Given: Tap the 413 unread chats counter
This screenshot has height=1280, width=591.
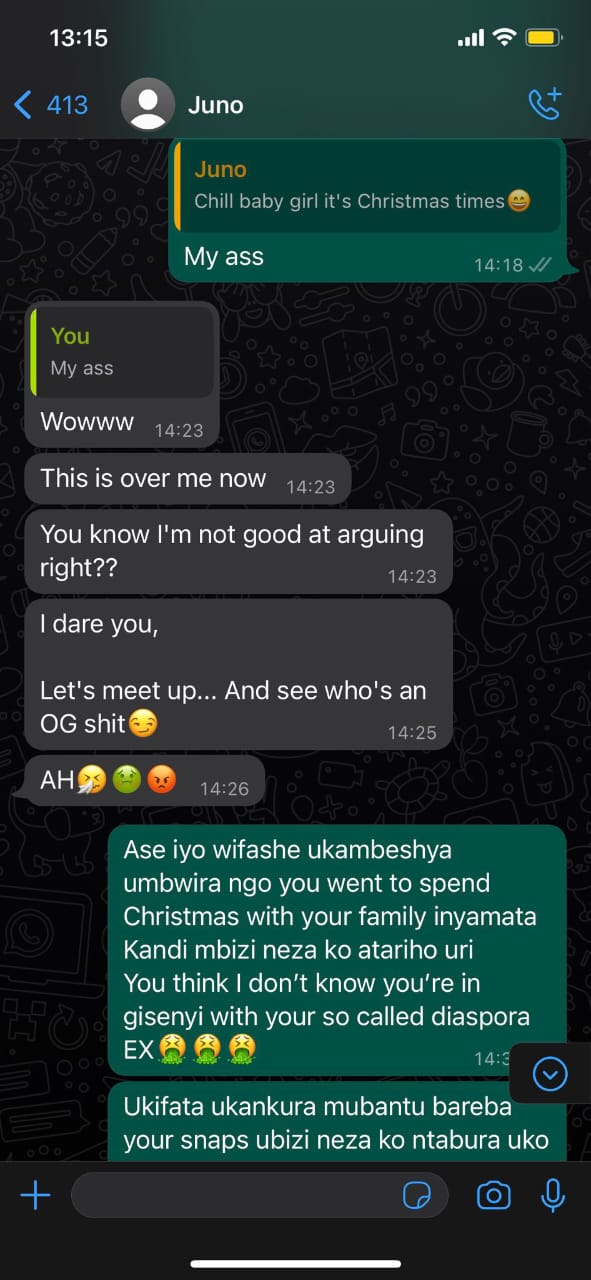Looking at the screenshot, I should pos(67,104).
